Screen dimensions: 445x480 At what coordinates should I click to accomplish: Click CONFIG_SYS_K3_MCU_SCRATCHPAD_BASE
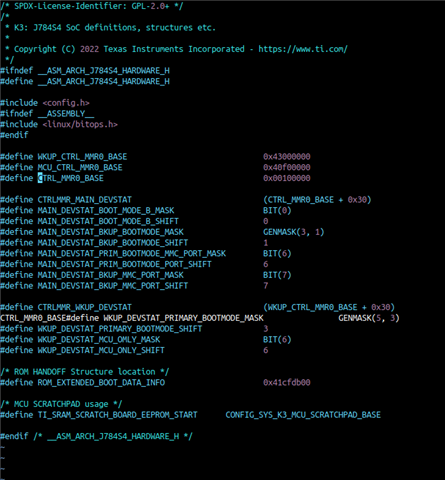pos(303,415)
